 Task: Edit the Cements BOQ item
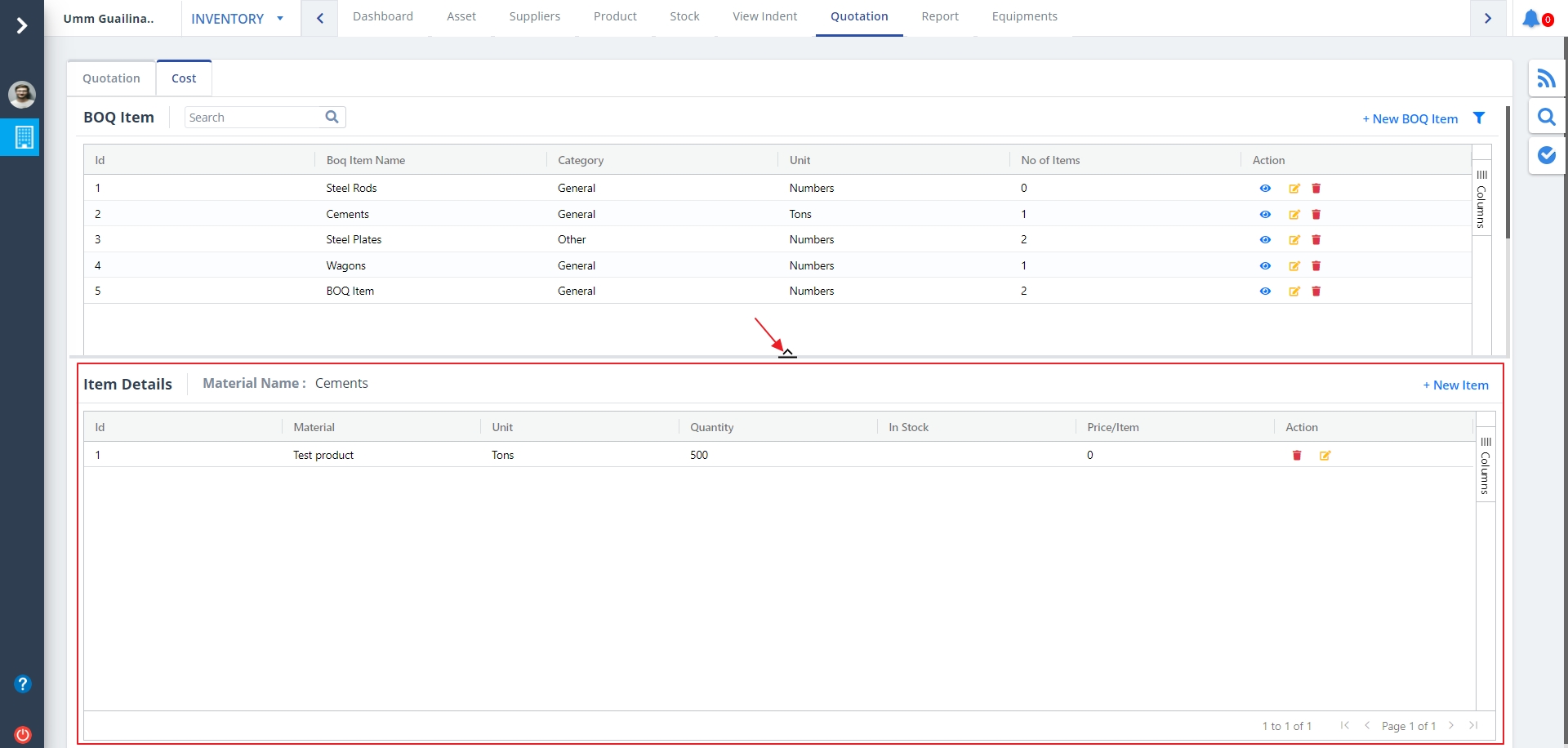(x=1294, y=215)
